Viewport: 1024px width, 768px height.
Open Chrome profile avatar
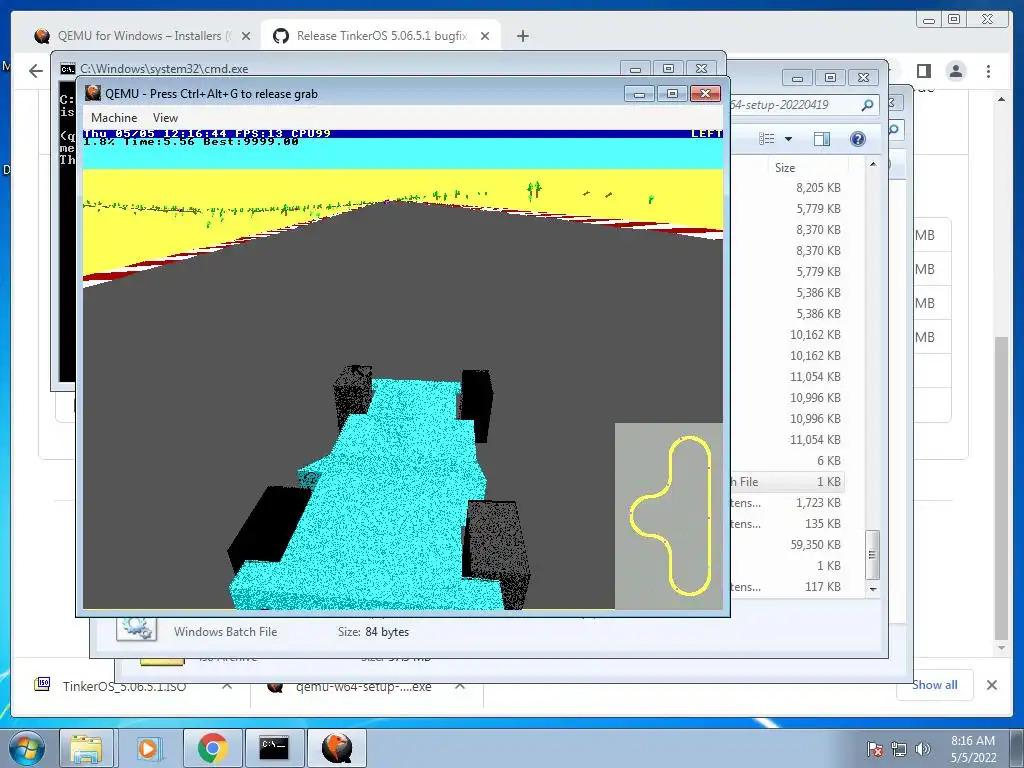coord(956,71)
